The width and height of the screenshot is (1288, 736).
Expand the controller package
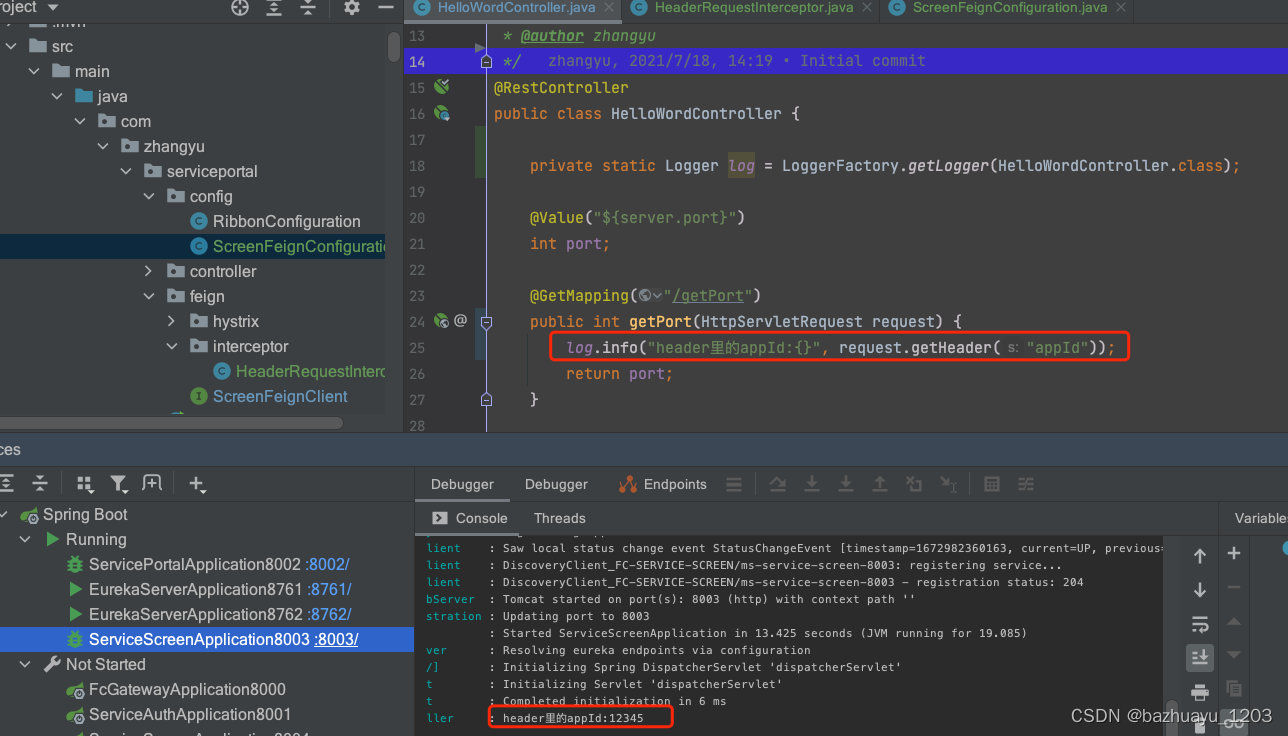click(x=149, y=271)
